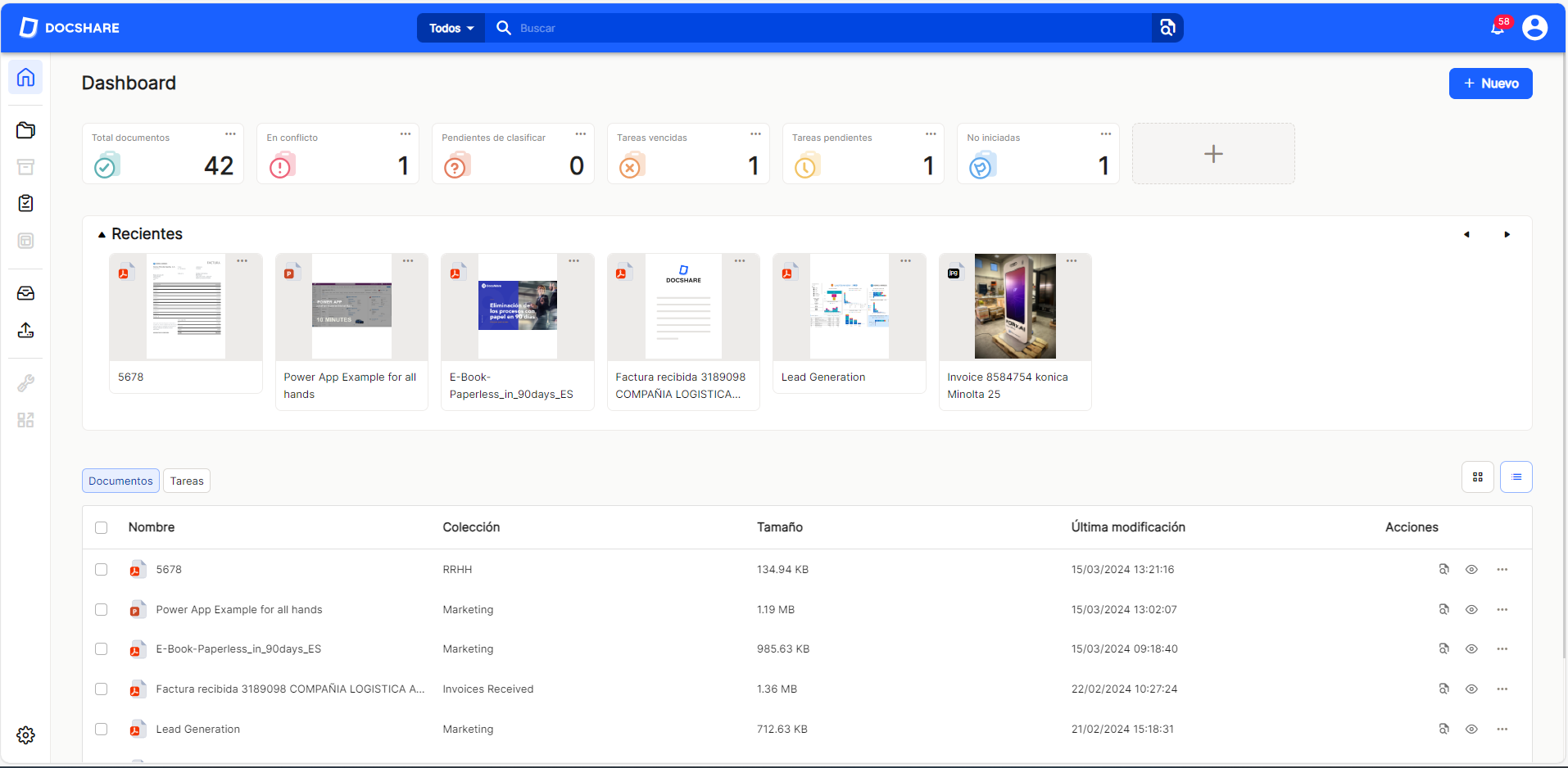Viewport: 1568px width, 768px height.
Task: Open the Tareas vencidas widget
Action: (688, 153)
